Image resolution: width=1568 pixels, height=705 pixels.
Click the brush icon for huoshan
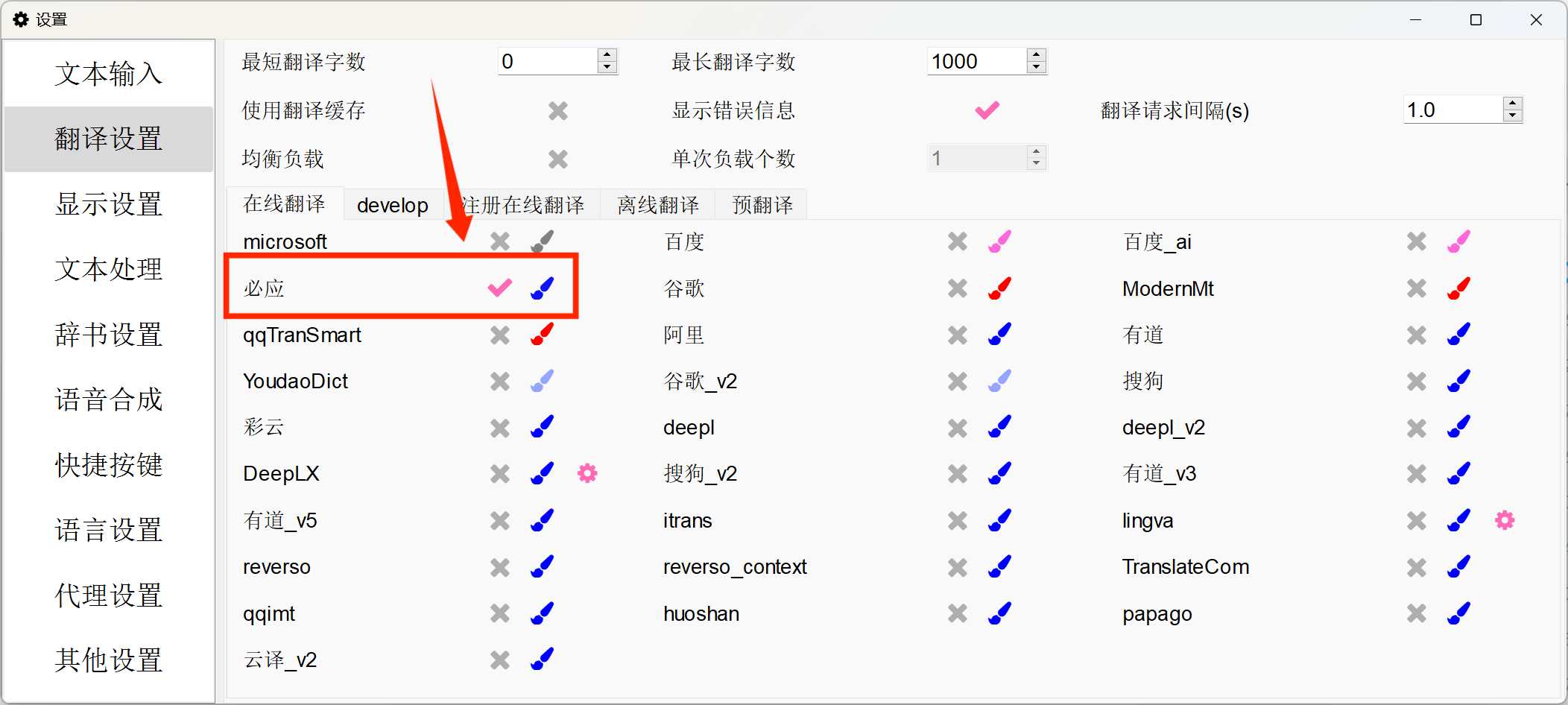click(x=1000, y=613)
